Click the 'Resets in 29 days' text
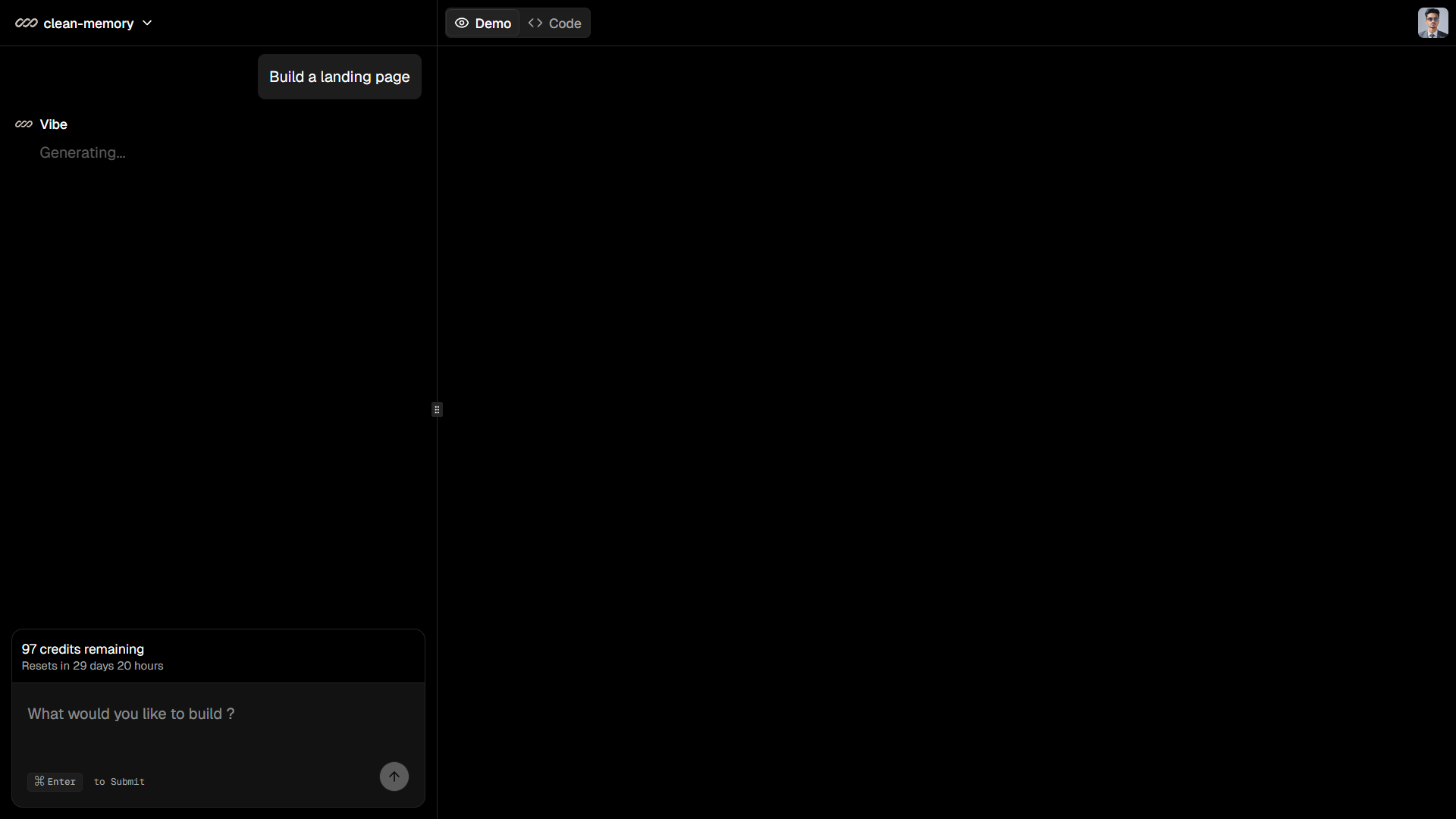Screen dimensions: 1456x819 (x=93, y=666)
